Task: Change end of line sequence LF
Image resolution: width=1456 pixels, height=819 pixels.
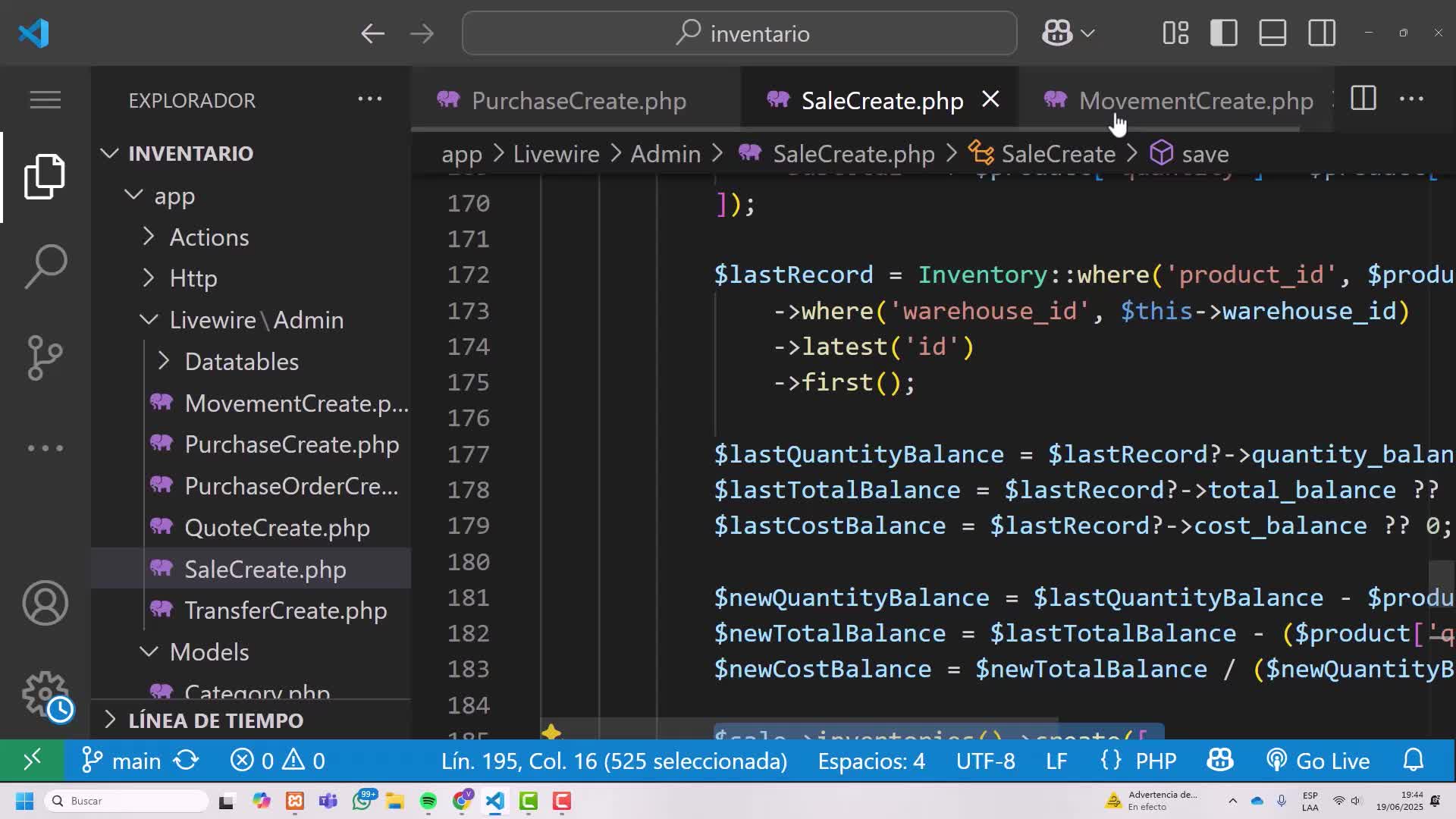Action: click(1056, 761)
